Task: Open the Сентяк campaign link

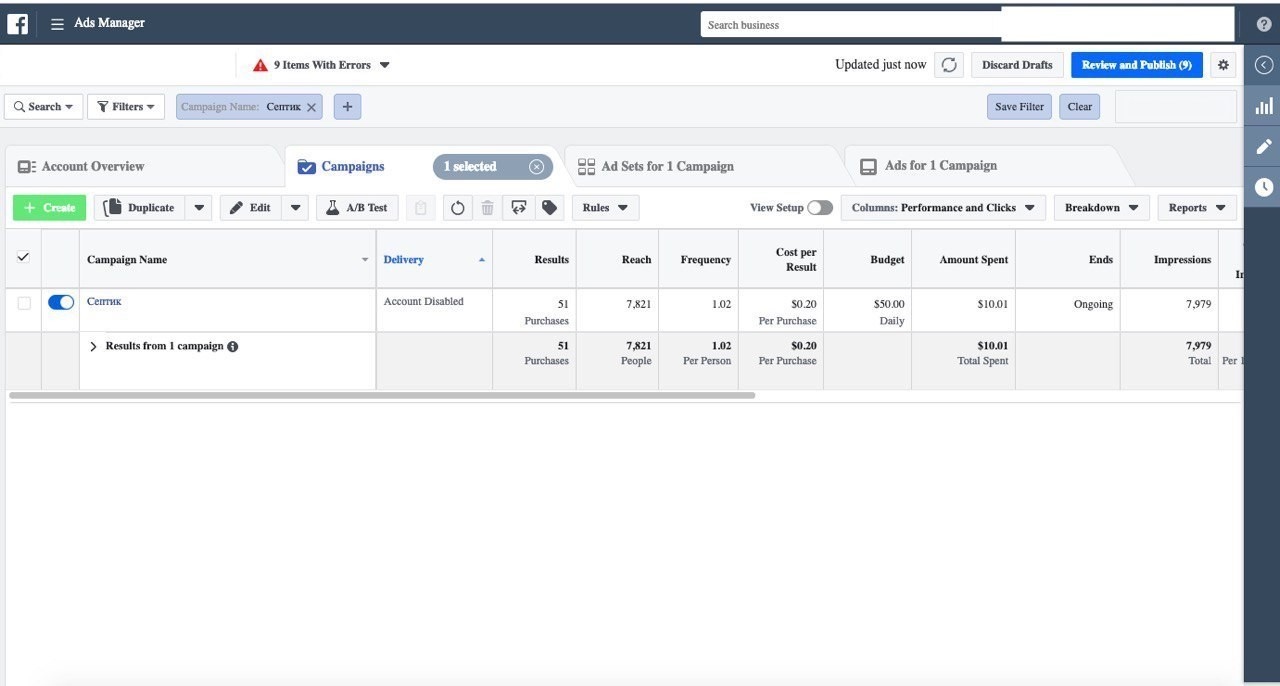Action: [104, 301]
